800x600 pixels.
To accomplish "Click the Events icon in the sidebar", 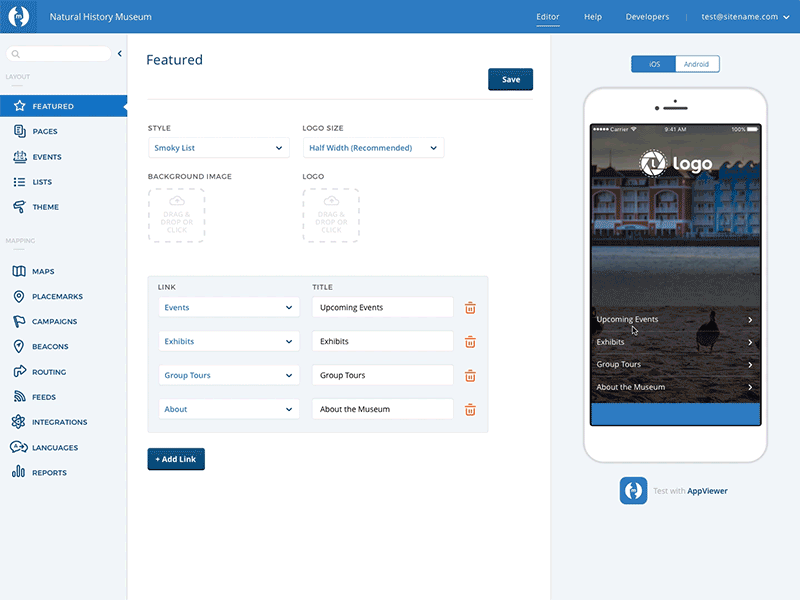I will 19,157.
